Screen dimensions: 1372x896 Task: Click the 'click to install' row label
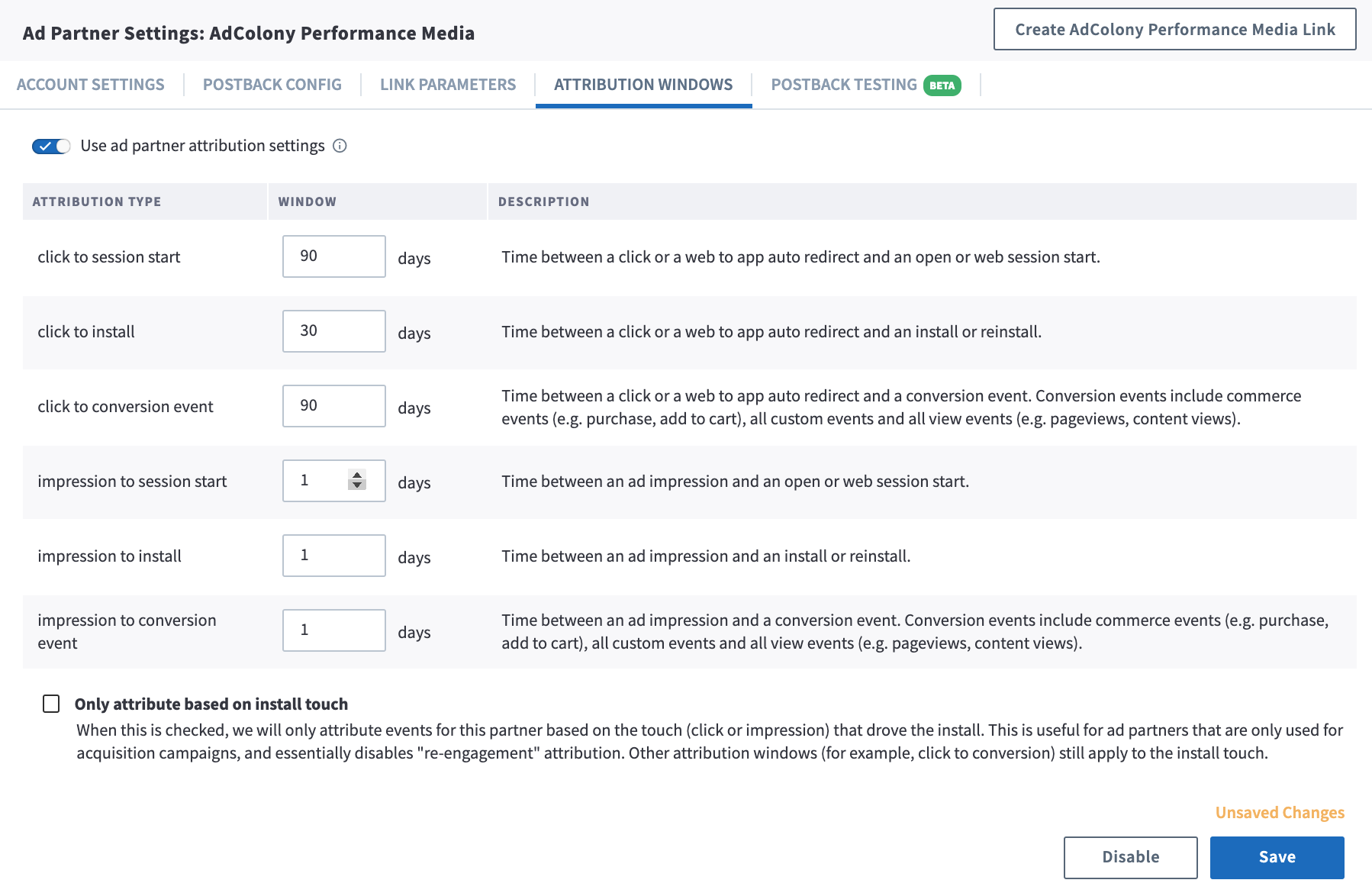click(x=86, y=332)
